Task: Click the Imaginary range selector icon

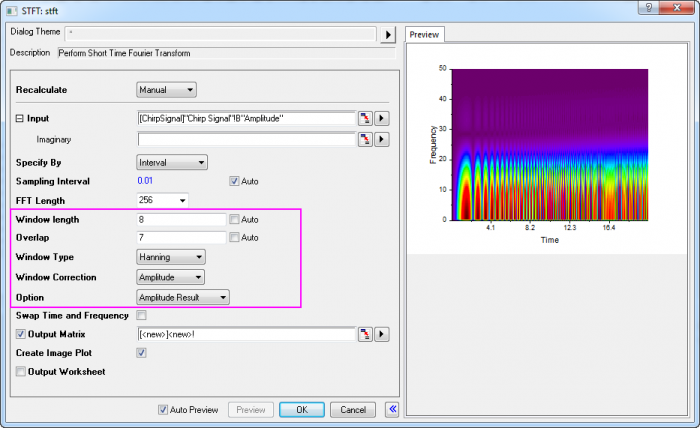Action: point(365,140)
